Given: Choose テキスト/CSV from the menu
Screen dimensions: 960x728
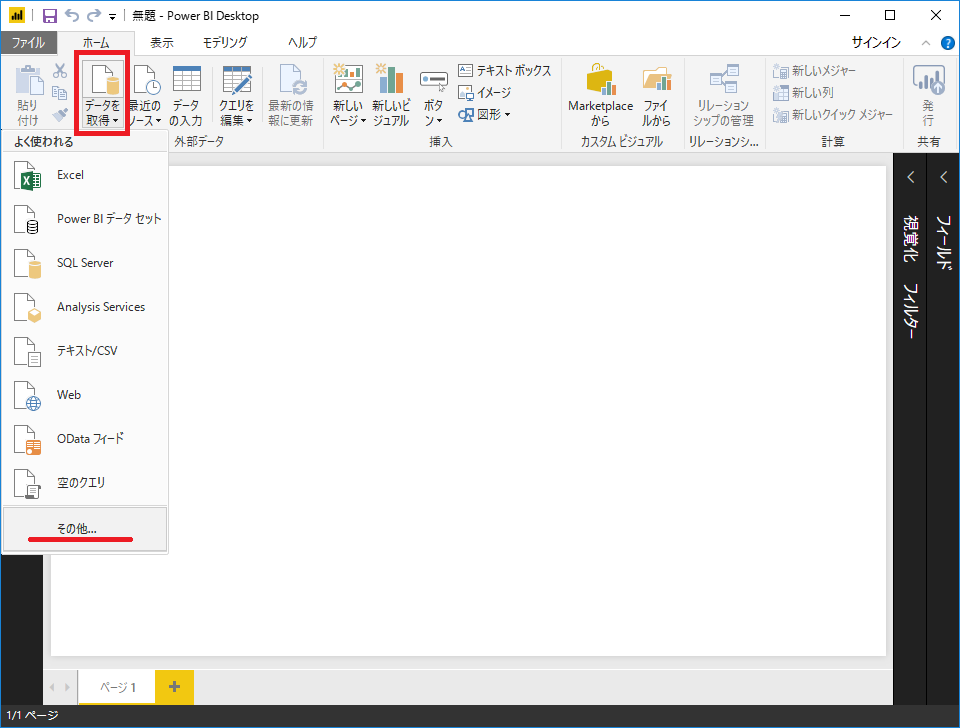Looking at the screenshot, I should [84, 351].
